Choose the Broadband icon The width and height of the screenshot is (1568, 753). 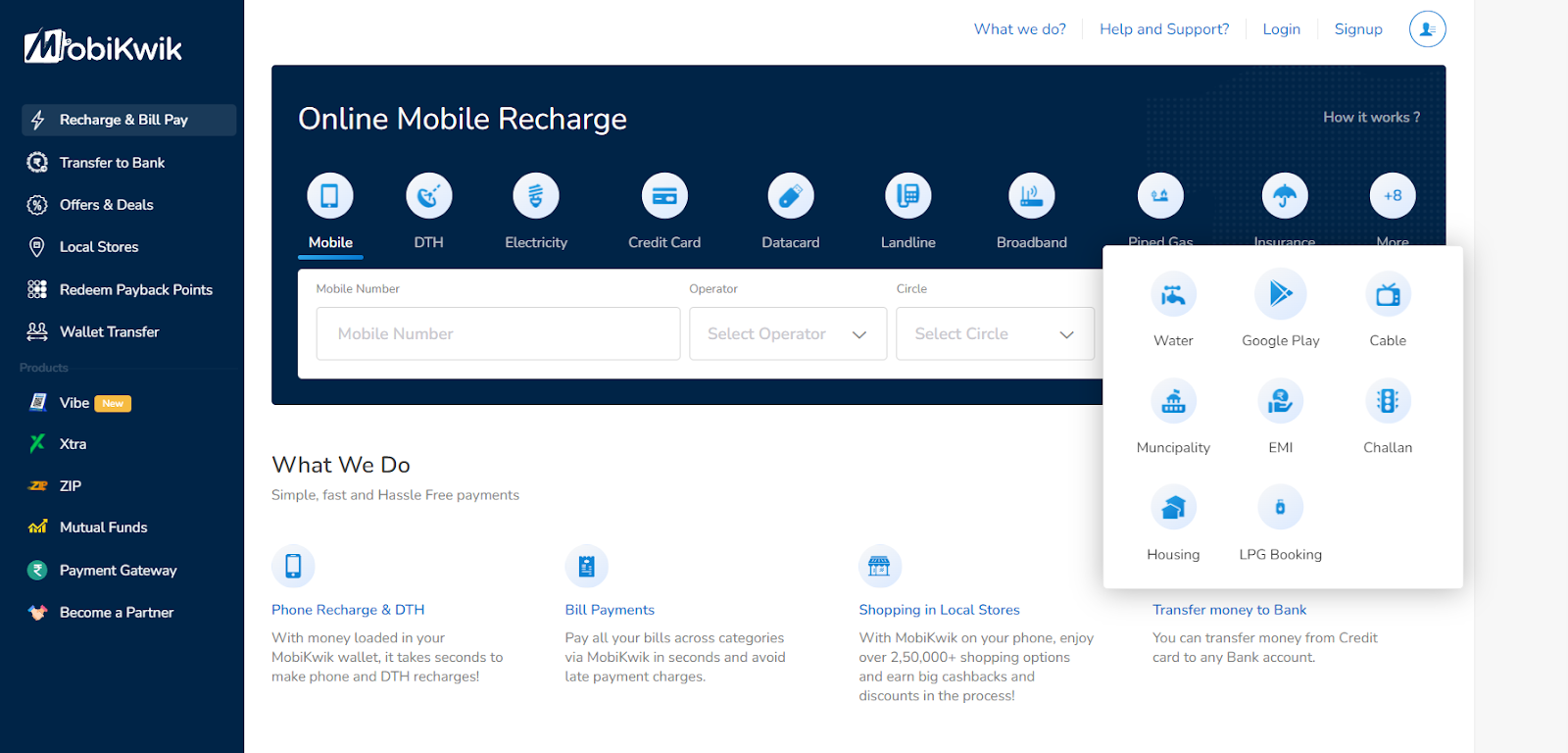[x=1032, y=196]
